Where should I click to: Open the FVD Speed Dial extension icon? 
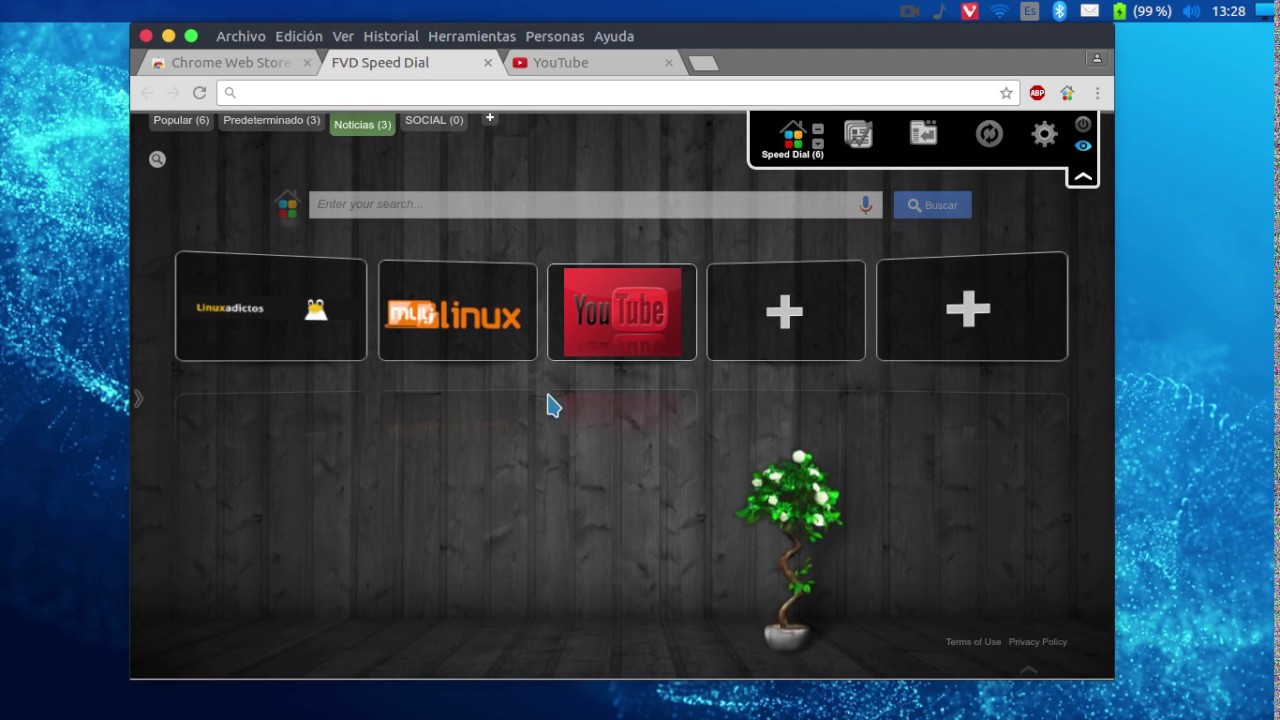pos(1067,93)
